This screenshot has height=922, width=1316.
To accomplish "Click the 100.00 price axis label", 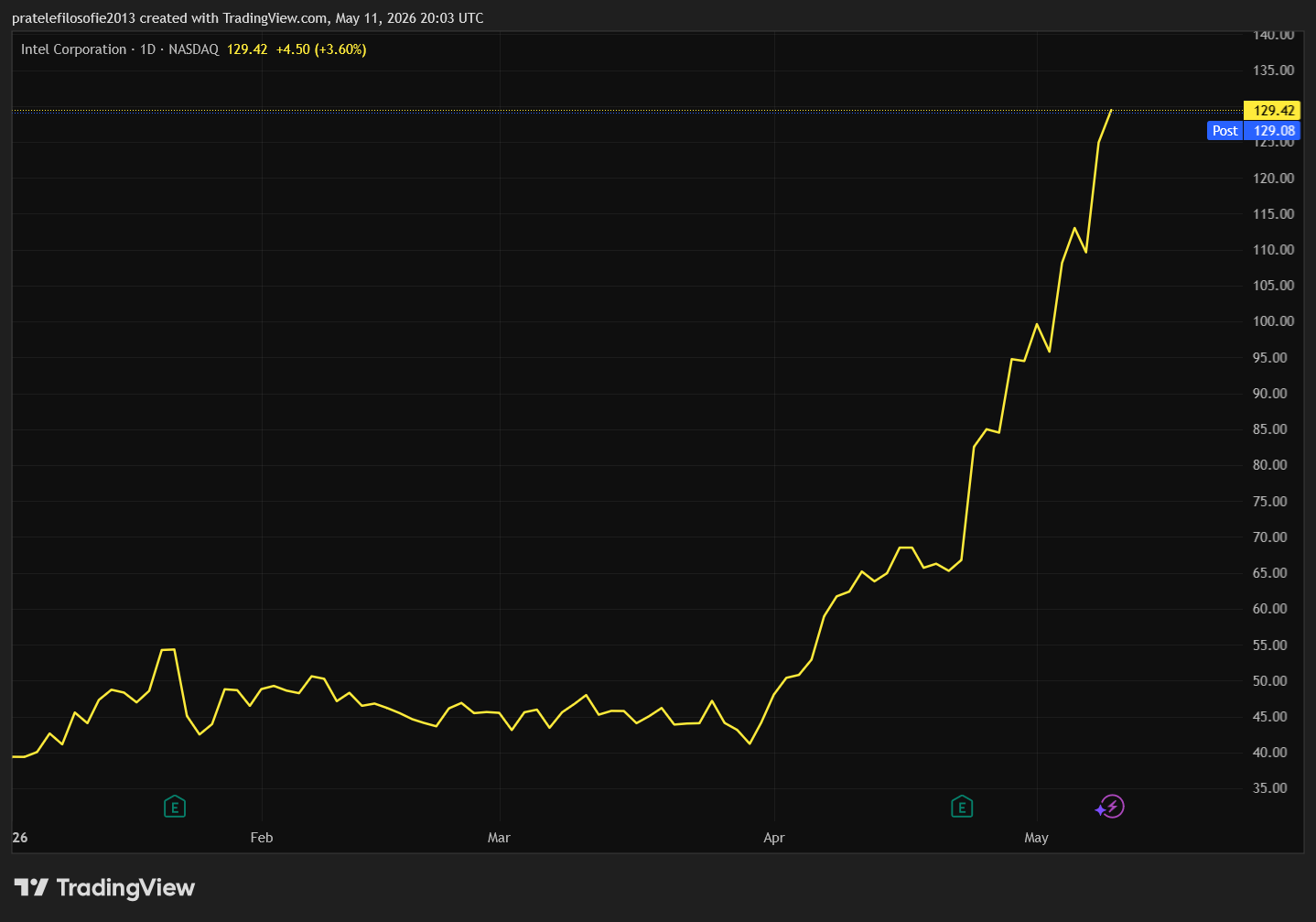I will click(x=1273, y=321).
